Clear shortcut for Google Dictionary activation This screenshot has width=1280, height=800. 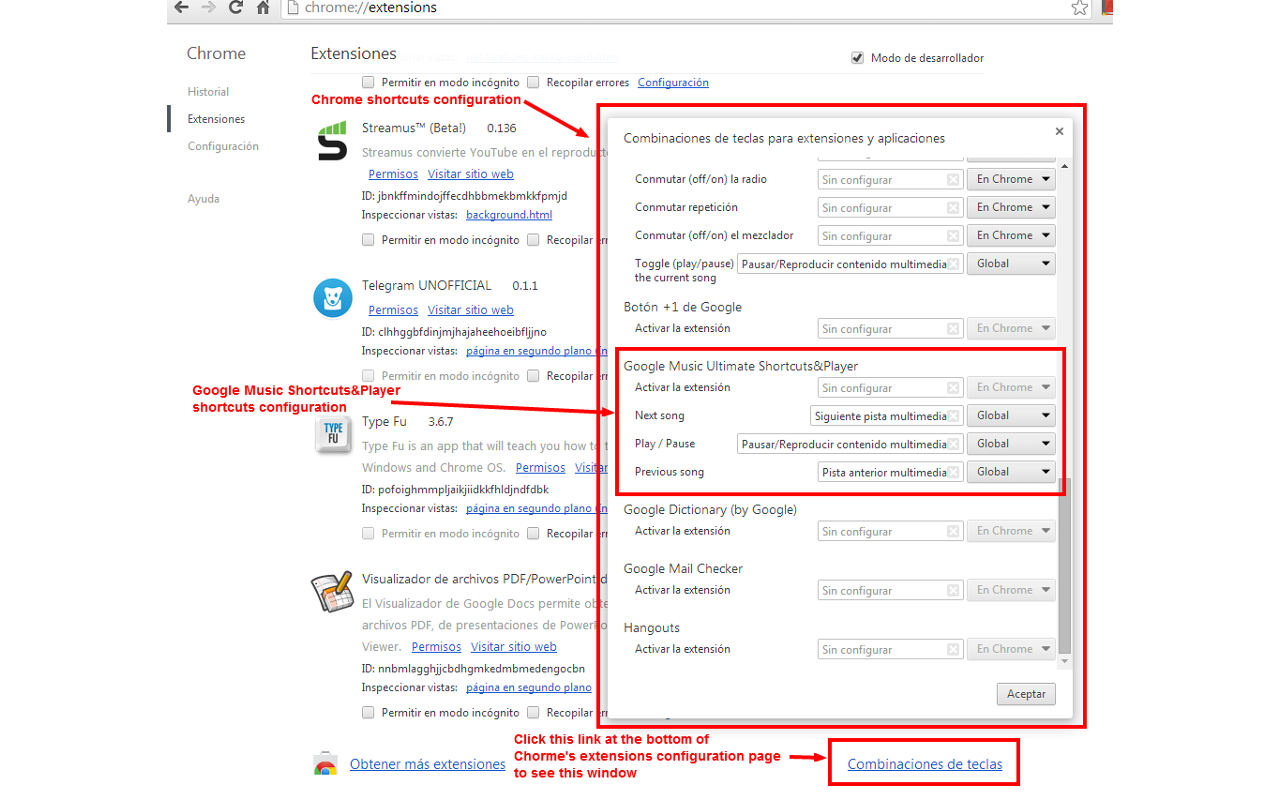click(953, 532)
